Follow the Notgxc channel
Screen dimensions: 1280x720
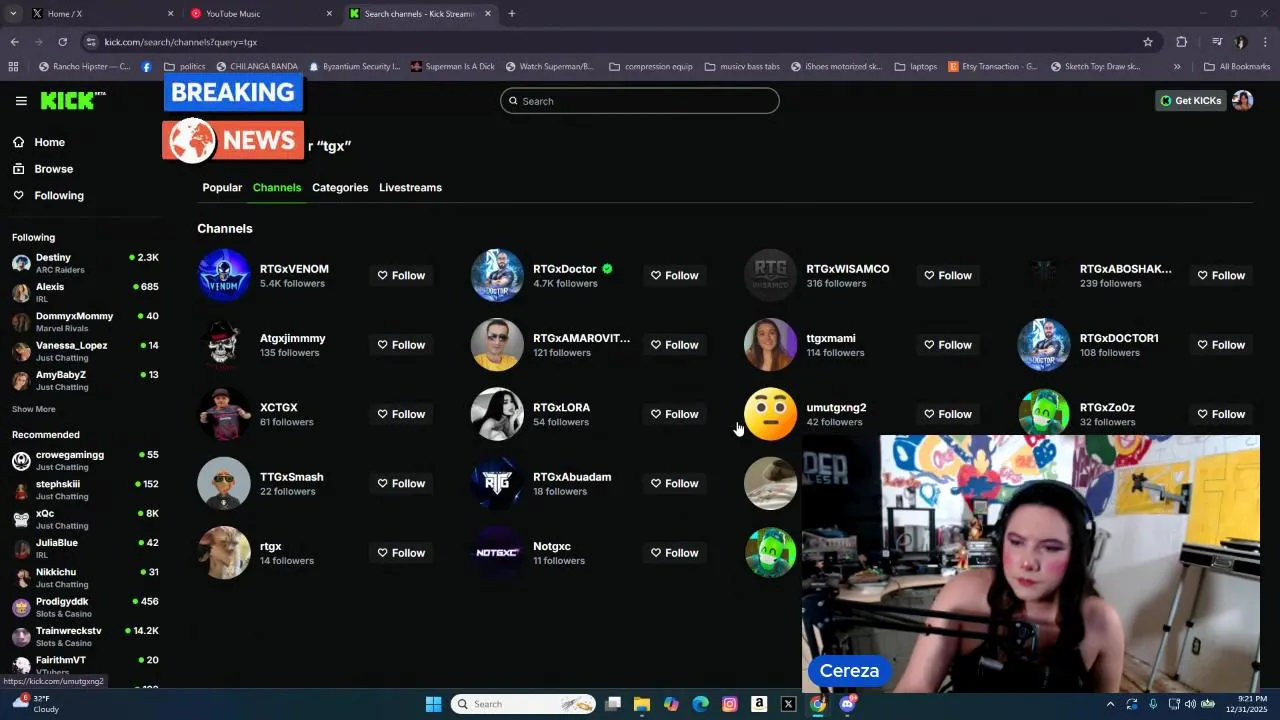tap(674, 552)
